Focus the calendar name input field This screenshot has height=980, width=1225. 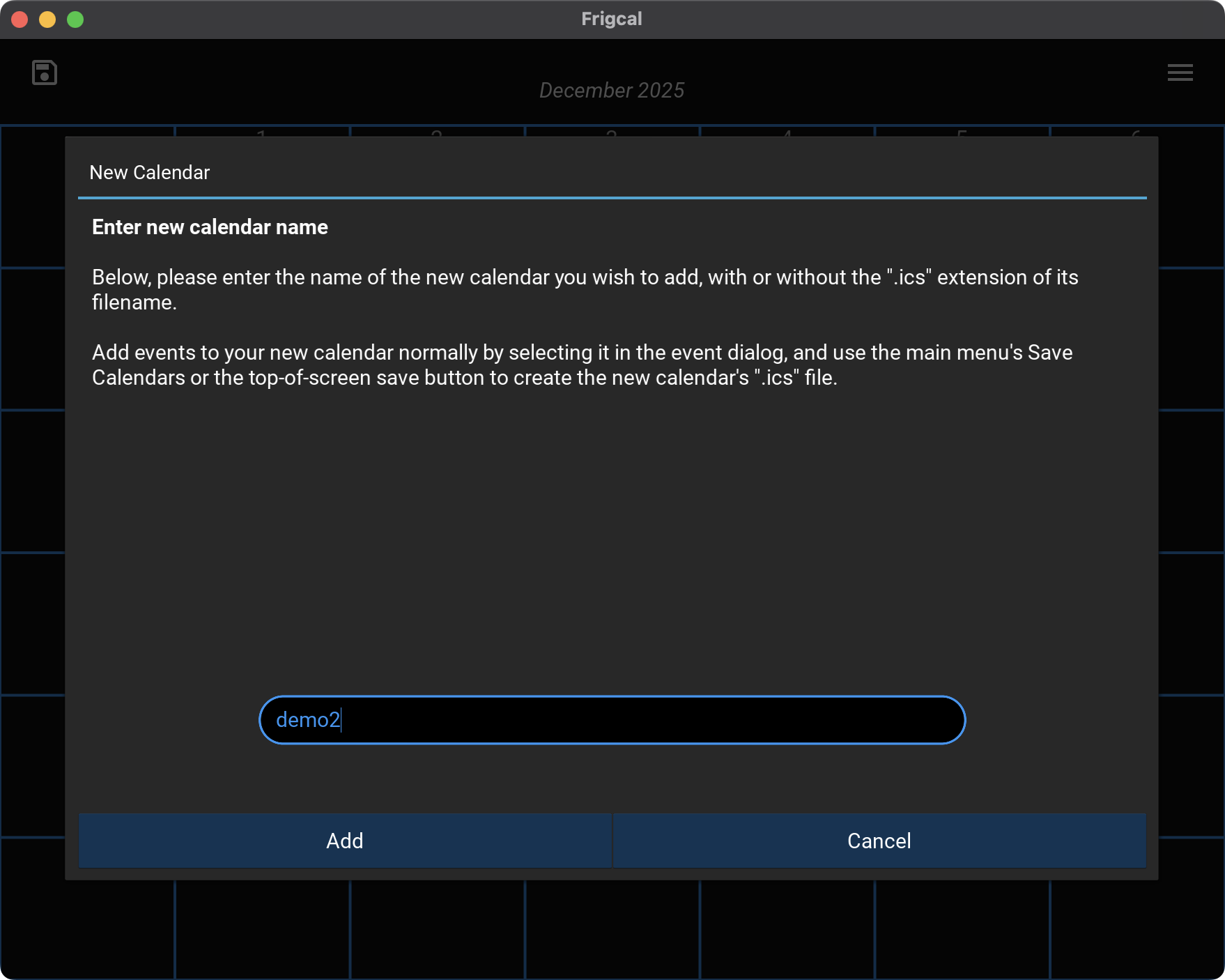pyautogui.click(x=612, y=720)
